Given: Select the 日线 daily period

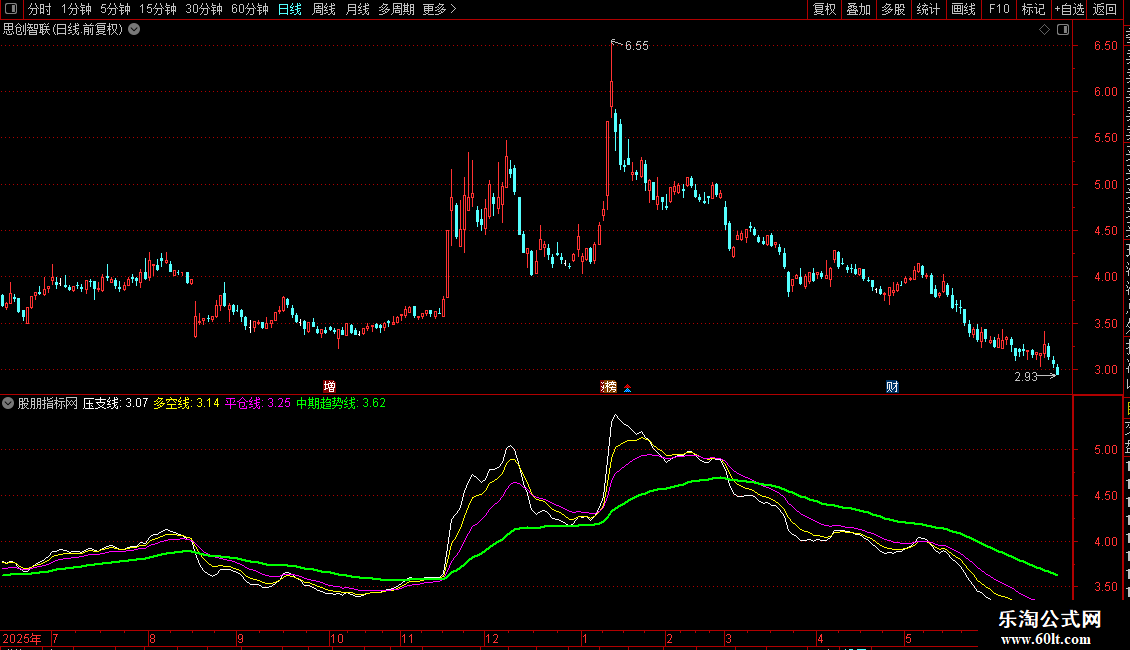Looking at the screenshot, I should (x=290, y=9).
